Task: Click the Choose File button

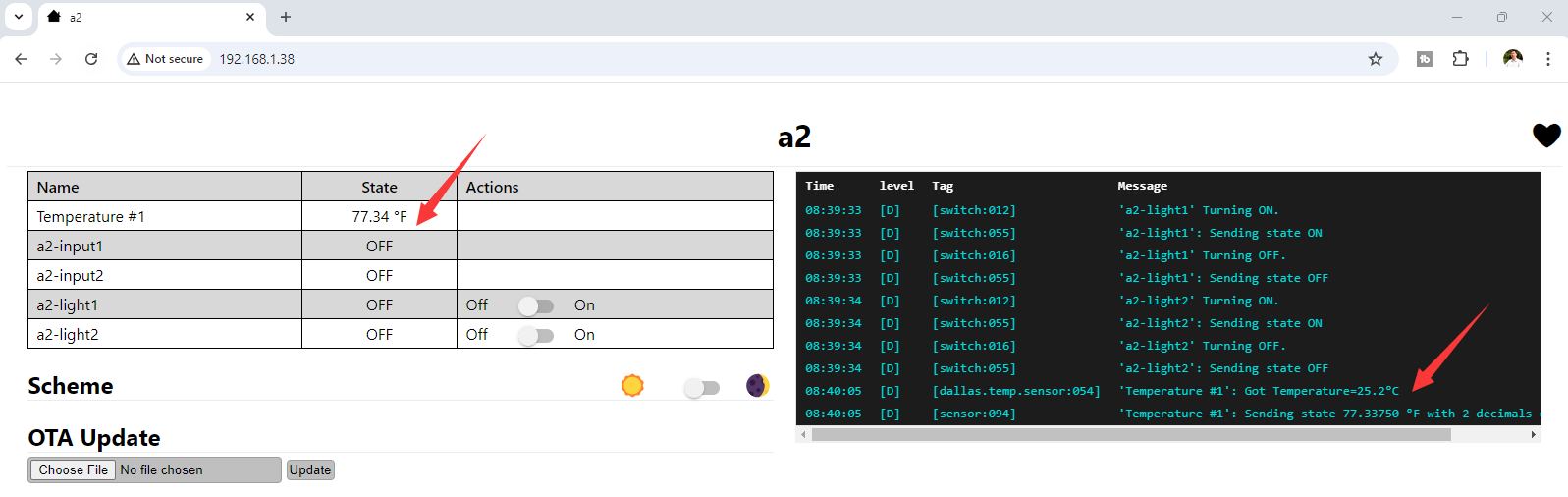Action: tap(74, 470)
